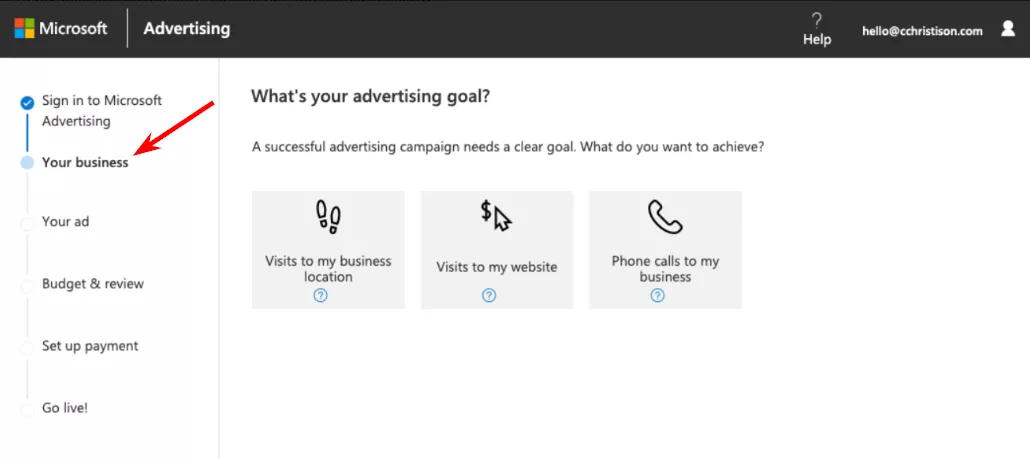Open help tooltip under Phone calls option
The height and width of the screenshot is (459, 1030).
(x=658, y=295)
